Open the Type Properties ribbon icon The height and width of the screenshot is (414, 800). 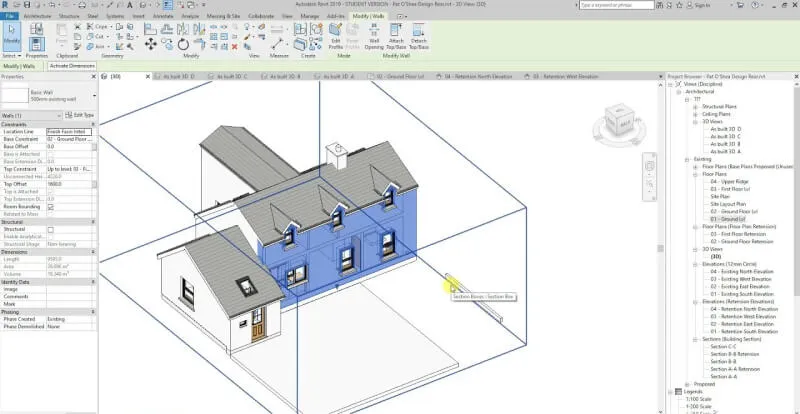(x=36, y=29)
